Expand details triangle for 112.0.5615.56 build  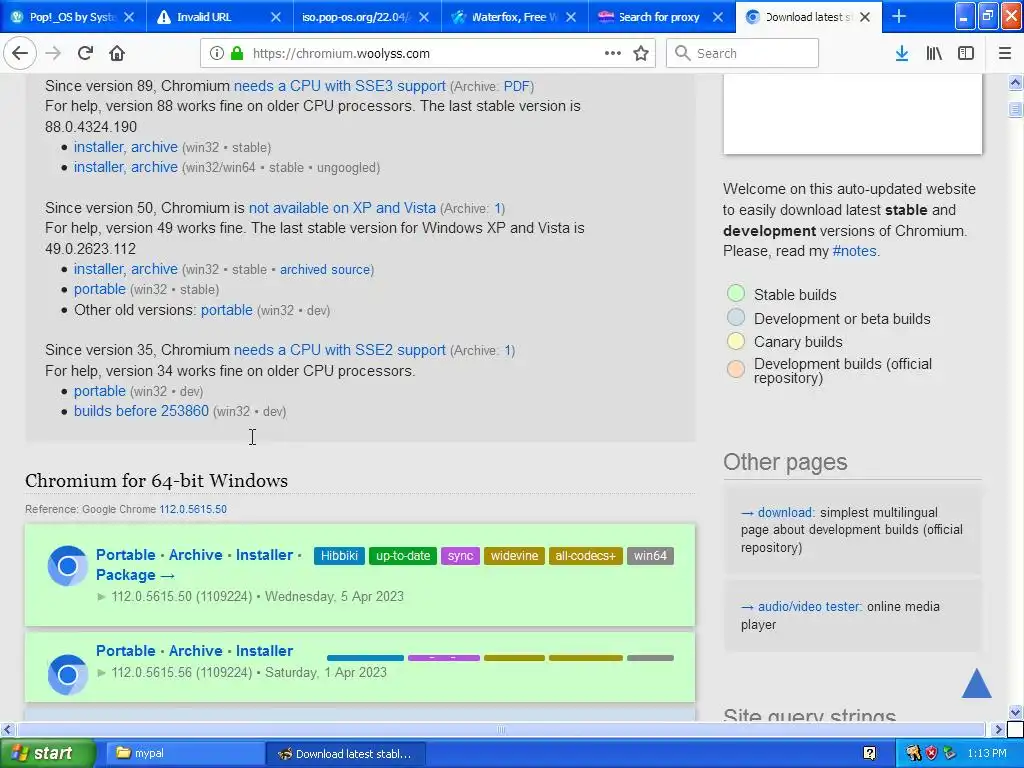(101, 673)
